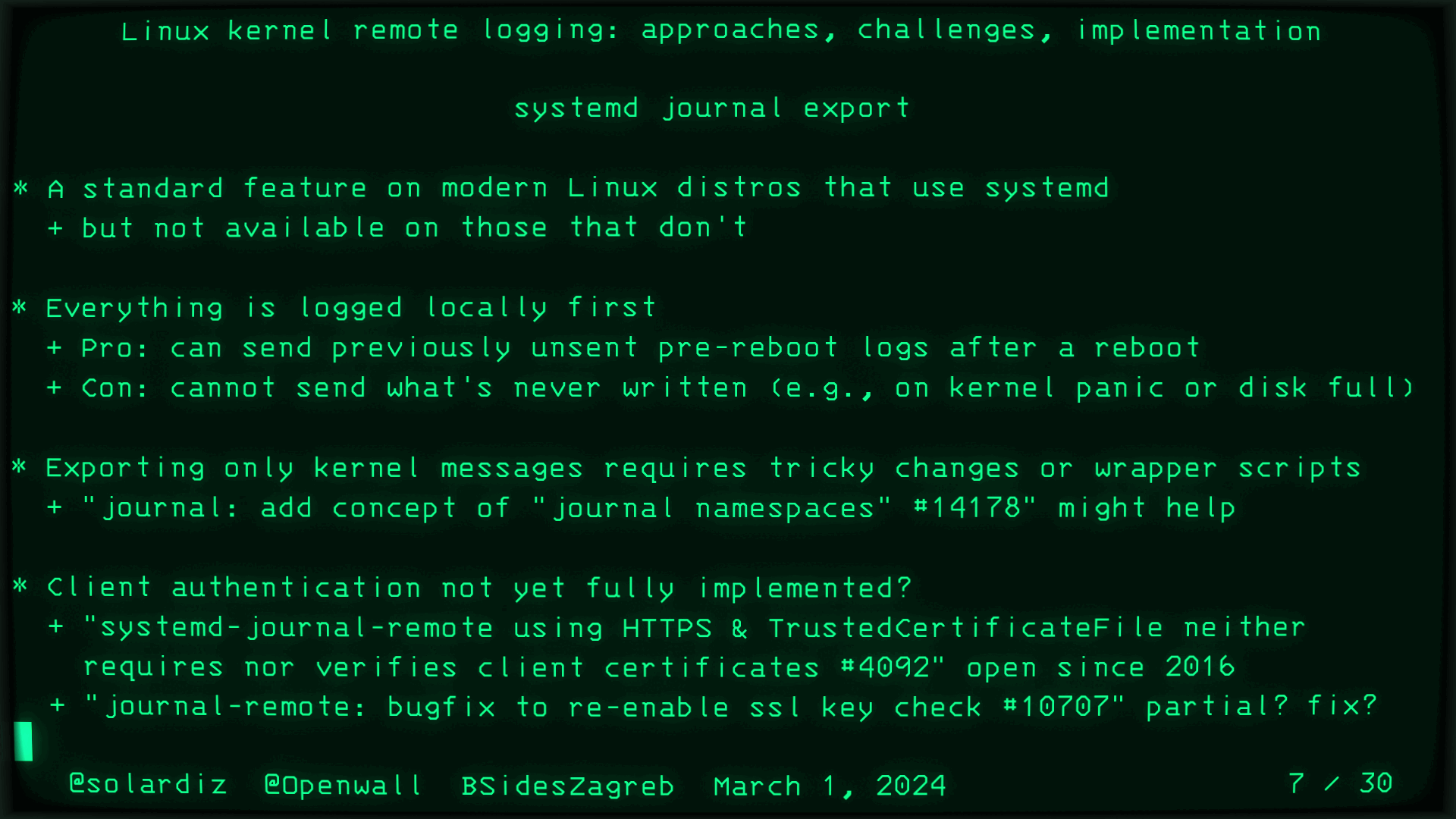Image resolution: width=1456 pixels, height=819 pixels.
Task: Click asterisk bullet before 'Exporting only kernel'
Action: coord(20,466)
